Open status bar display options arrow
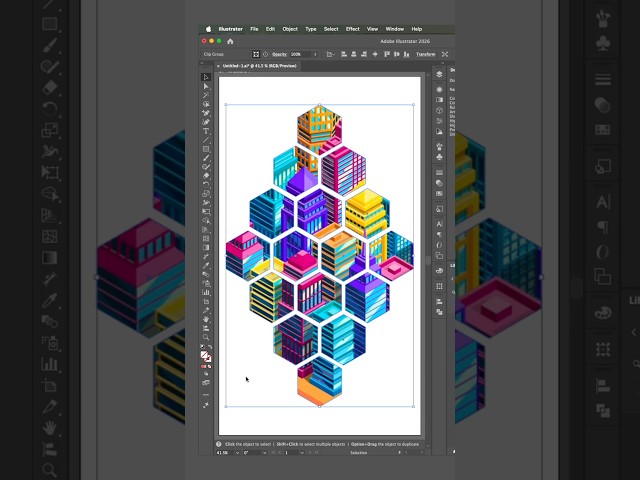640x480 pixels. pos(399,453)
